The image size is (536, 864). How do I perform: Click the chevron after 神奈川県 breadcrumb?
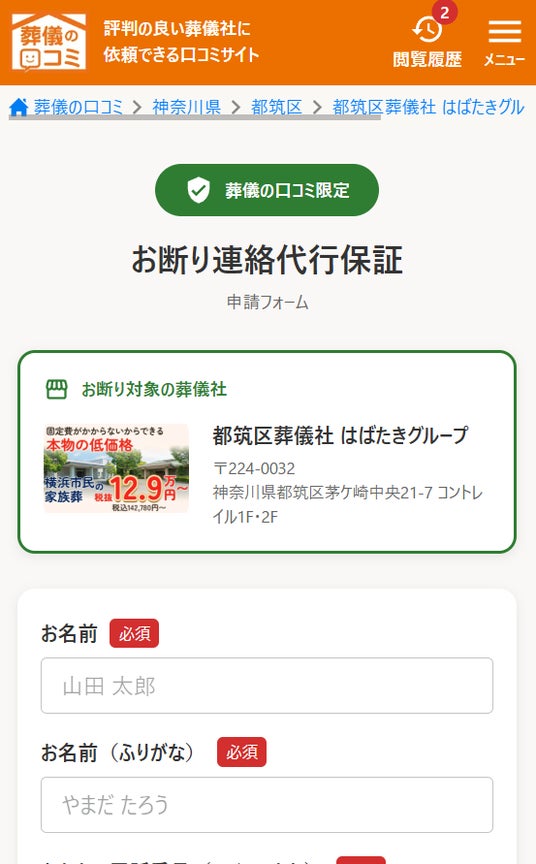pos(236,107)
